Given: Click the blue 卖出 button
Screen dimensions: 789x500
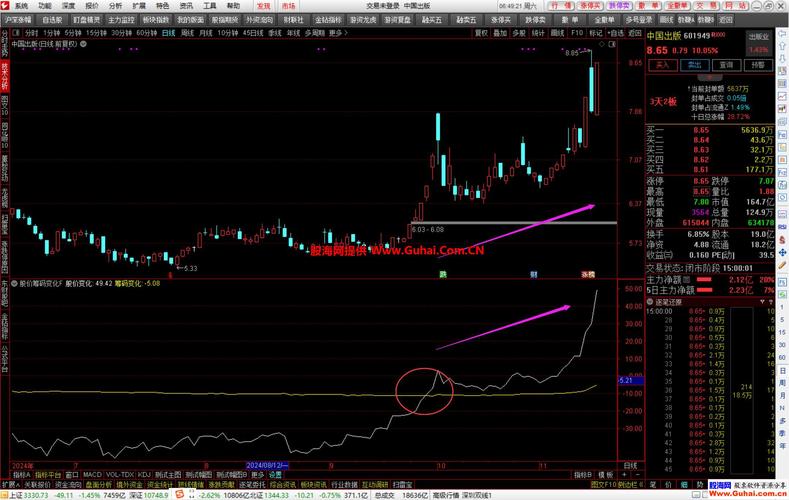Looking at the screenshot, I should pos(694,65).
